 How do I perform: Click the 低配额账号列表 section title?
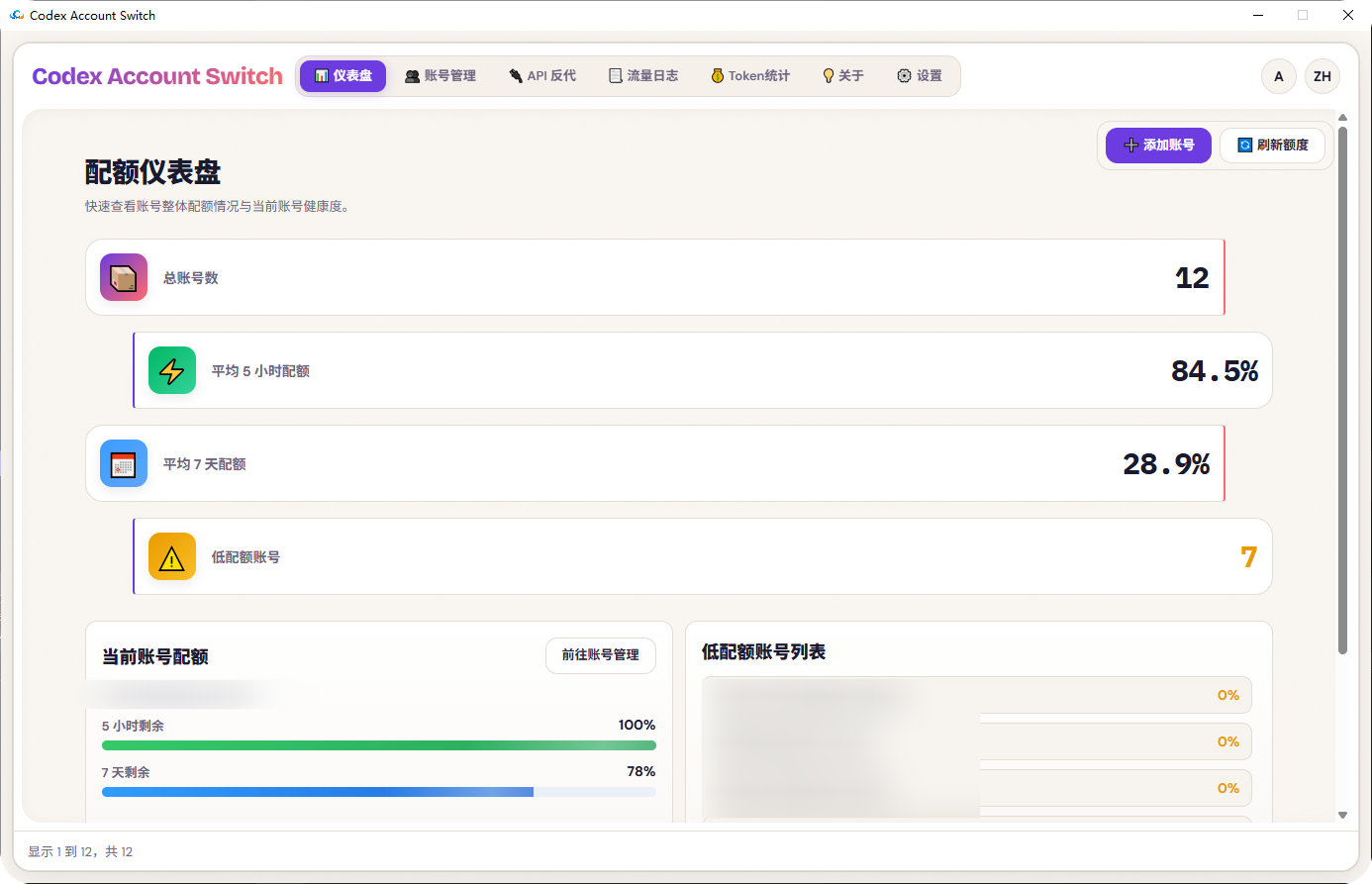click(763, 652)
